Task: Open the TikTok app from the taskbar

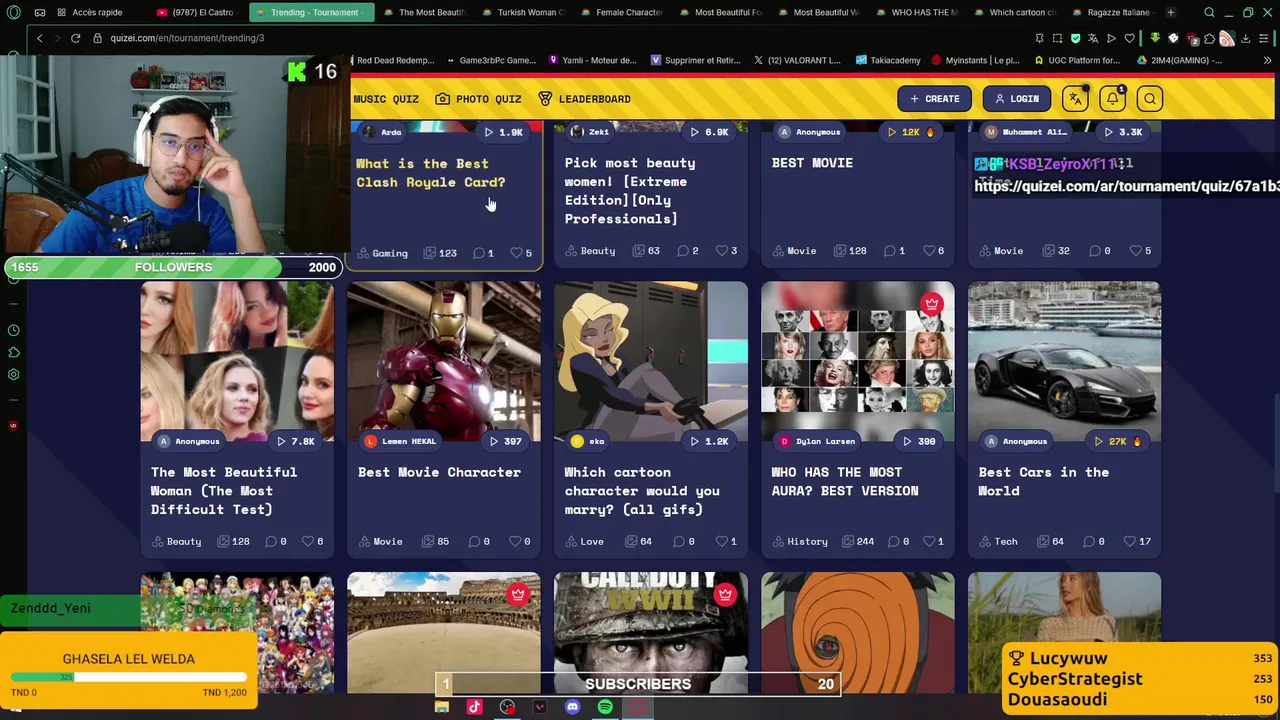Action: [x=474, y=707]
